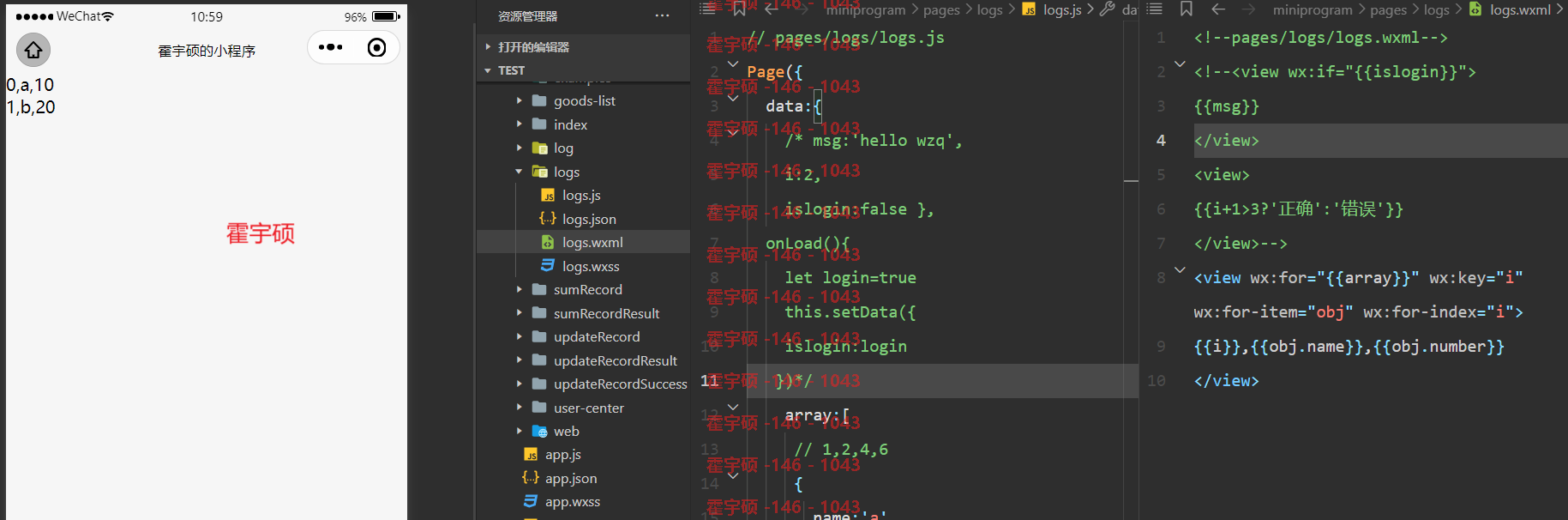Image resolution: width=1568 pixels, height=520 pixels.
Task: Click logs breadcrumb in logs.wxml editor
Action: pos(1437,9)
